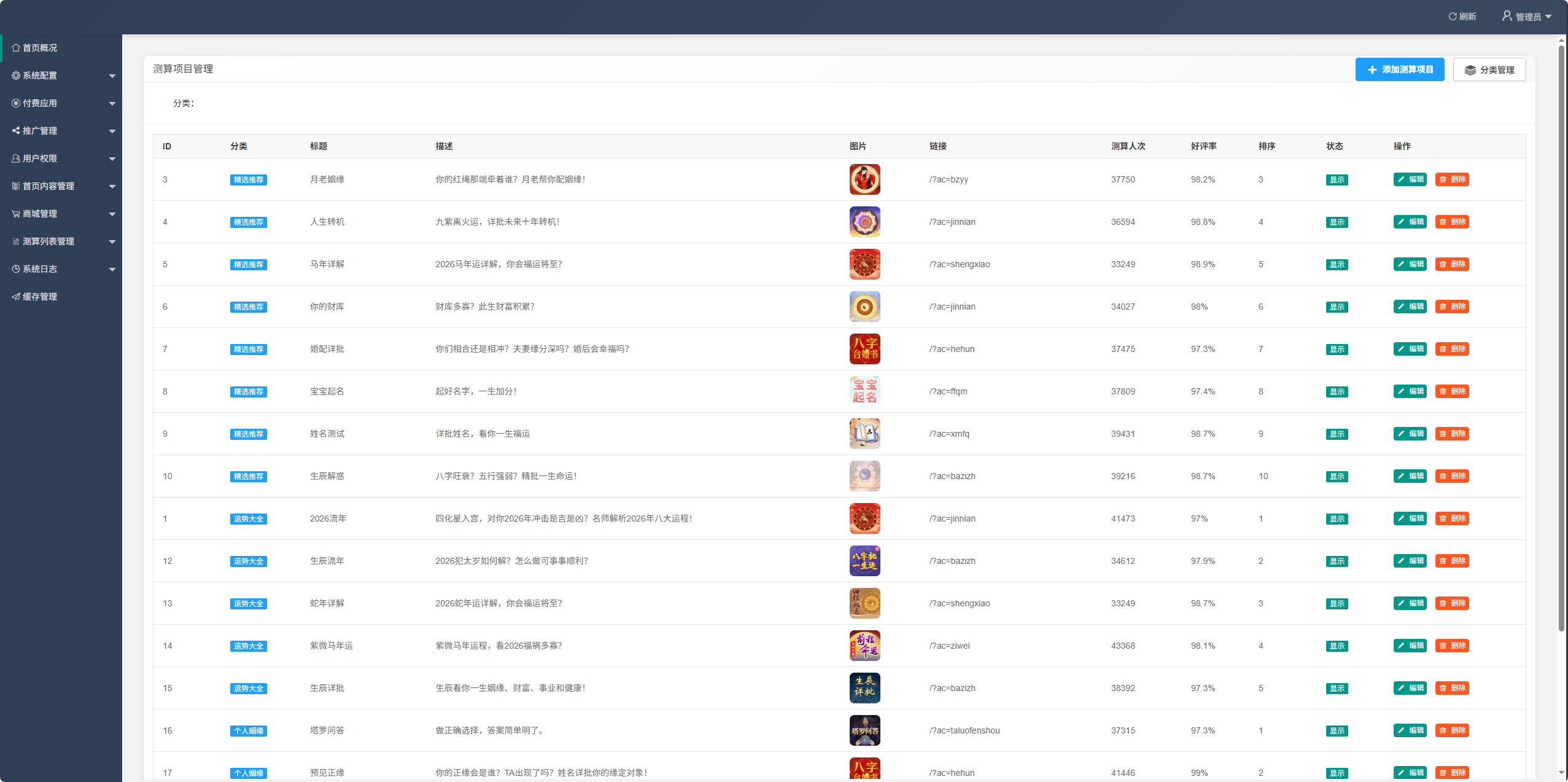This screenshot has height=782, width=1568.
Task: Click the 推广管理 share icon
Action: (x=16, y=131)
